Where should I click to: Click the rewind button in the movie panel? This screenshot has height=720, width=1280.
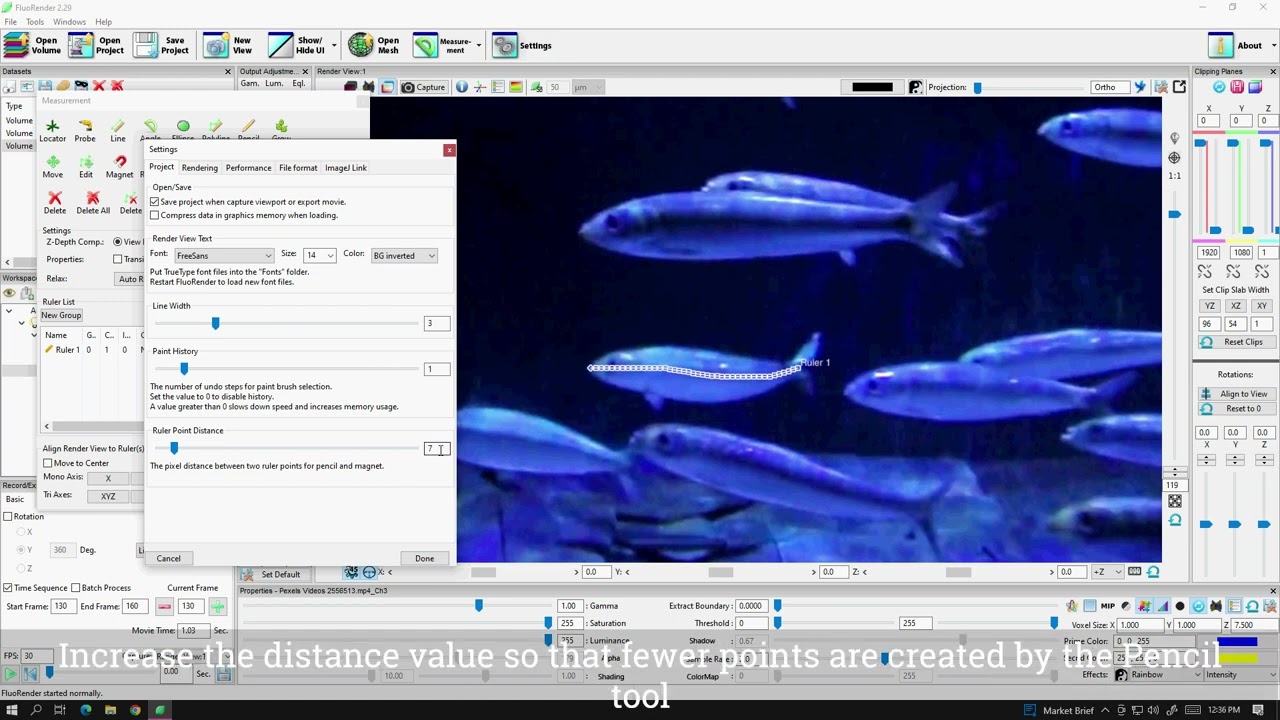coord(30,674)
